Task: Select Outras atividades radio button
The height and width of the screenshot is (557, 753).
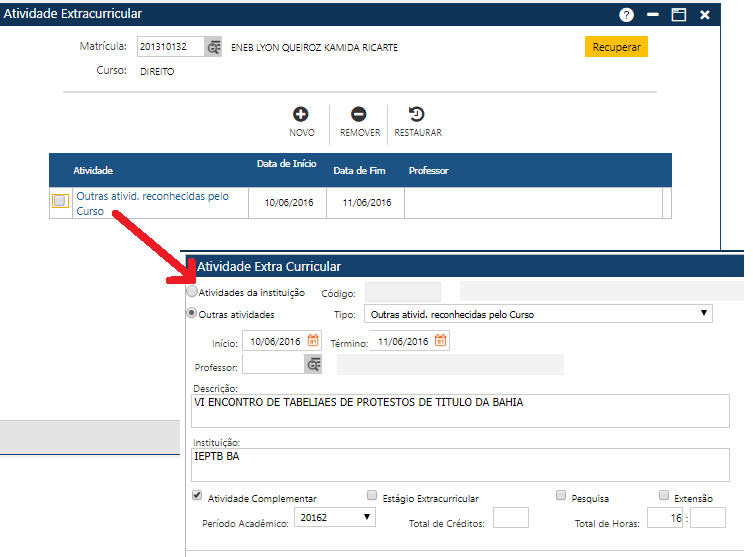Action: [x=192, y=314]
